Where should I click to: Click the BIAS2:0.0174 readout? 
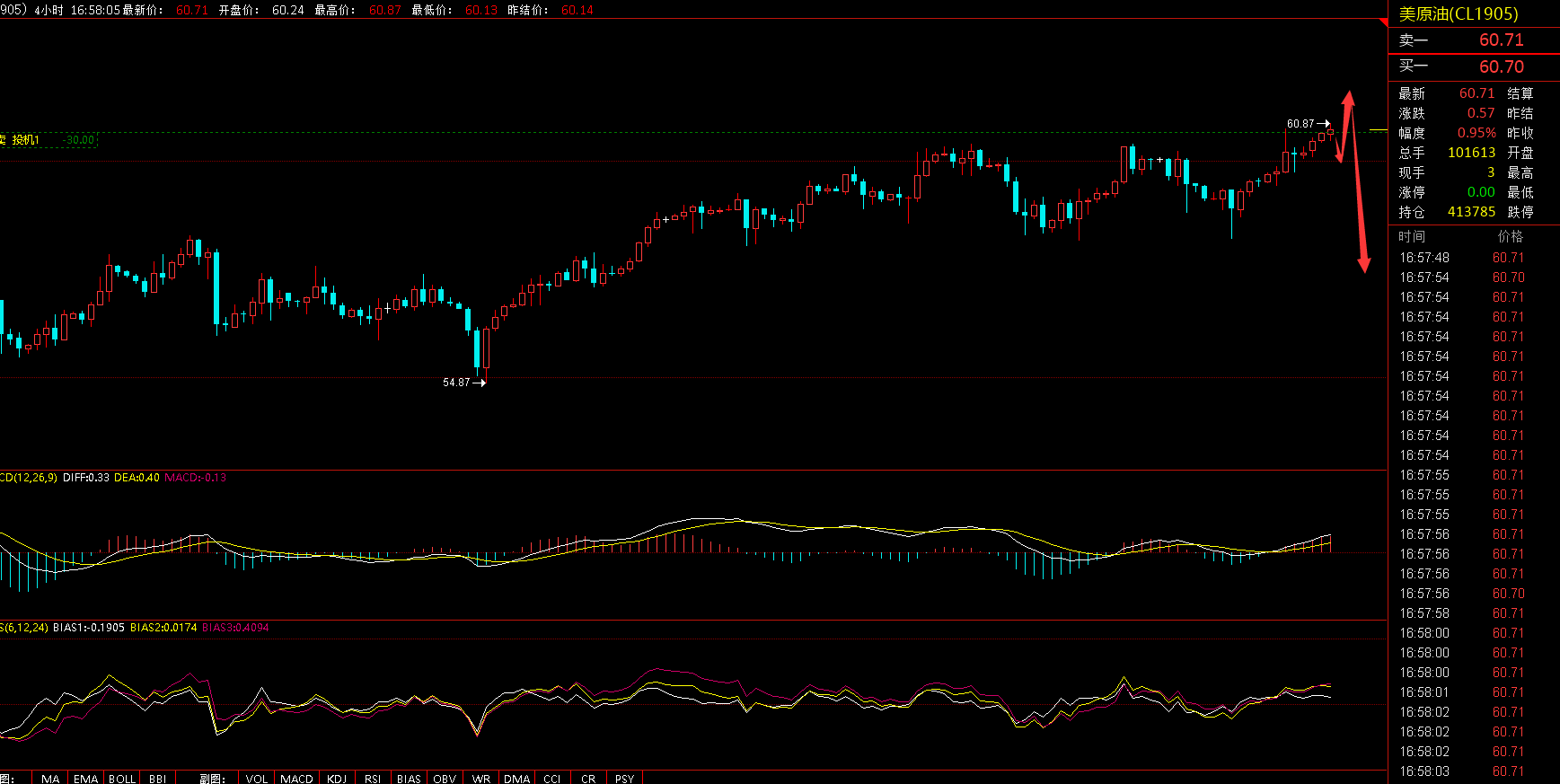163,628
